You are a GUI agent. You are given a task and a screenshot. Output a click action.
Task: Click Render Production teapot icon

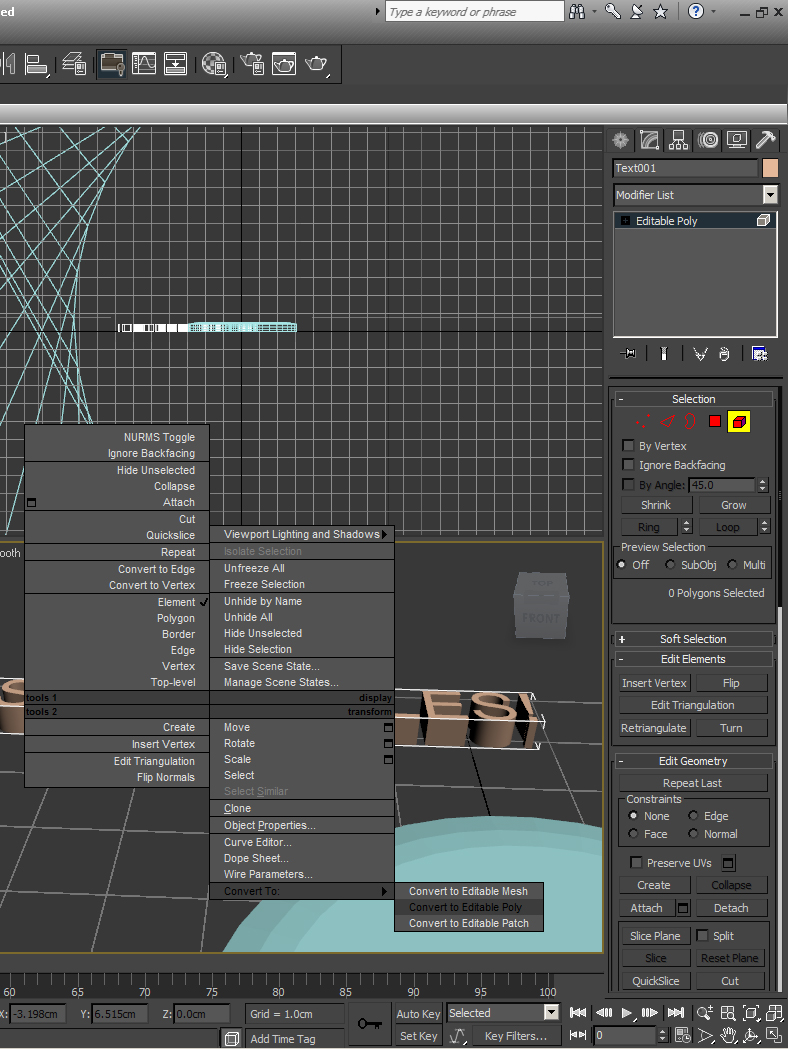(317, 64)
